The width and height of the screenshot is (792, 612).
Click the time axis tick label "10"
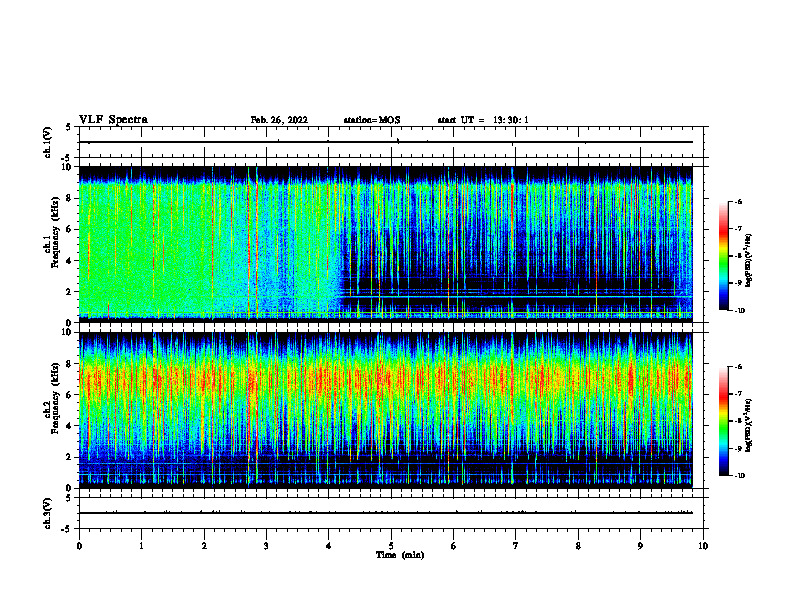tap(703, 546)
